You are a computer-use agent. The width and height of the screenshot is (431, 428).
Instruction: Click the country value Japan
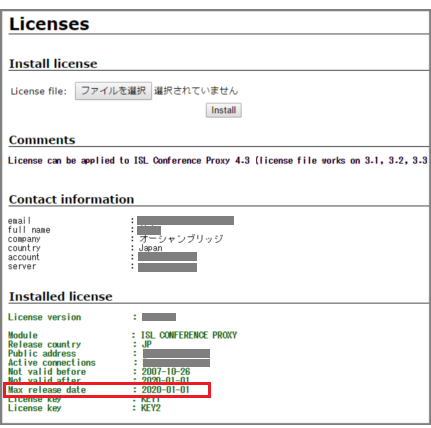click(x=151, y=248)
